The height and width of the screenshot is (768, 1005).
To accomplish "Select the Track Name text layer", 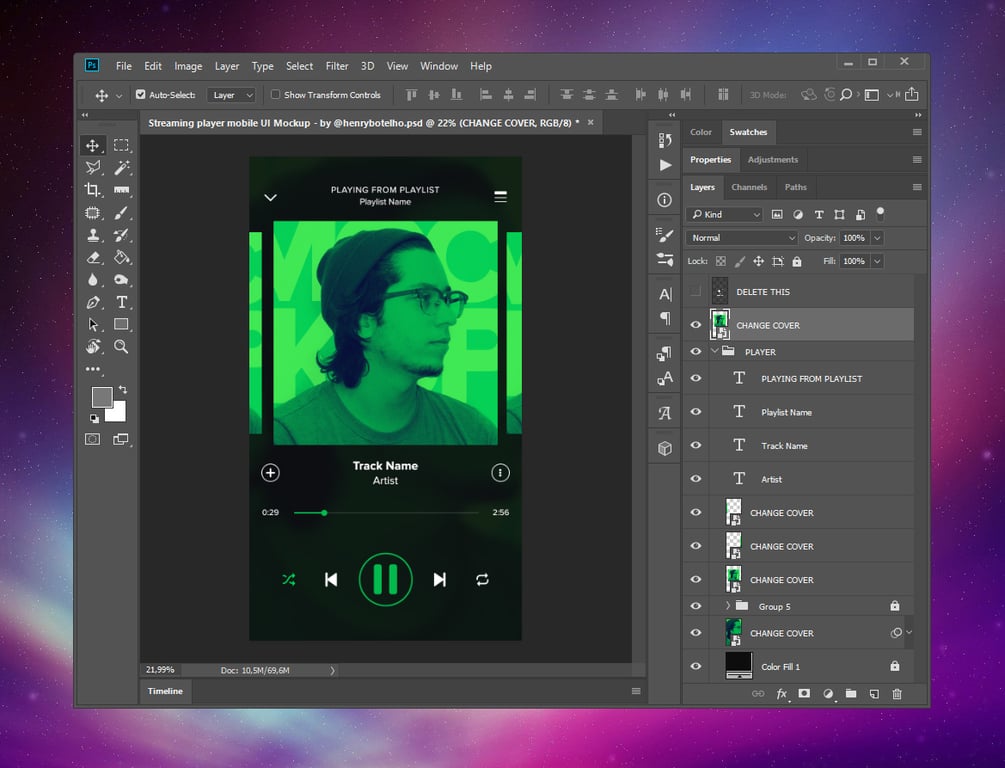I will (784, 446).
